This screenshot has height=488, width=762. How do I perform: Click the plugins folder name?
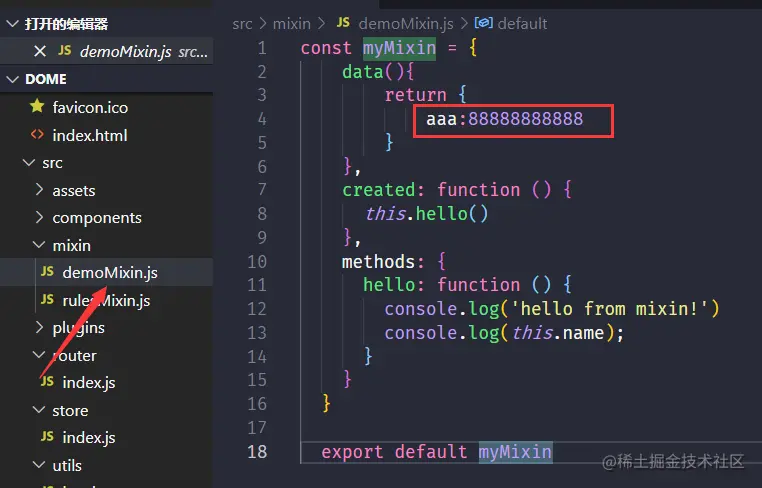[x=78, y=328]
